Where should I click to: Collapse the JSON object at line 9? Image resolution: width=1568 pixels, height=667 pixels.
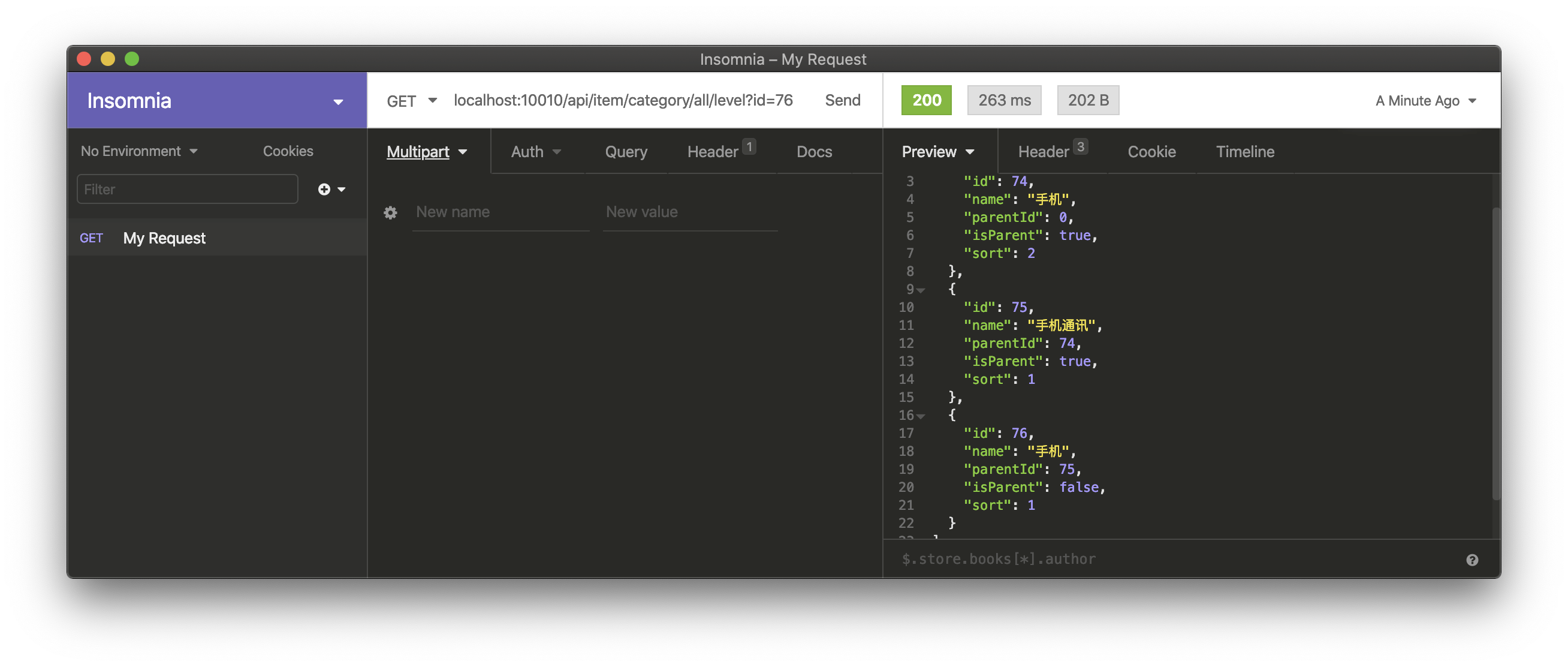pyautogui.click(x=921, y=290)
